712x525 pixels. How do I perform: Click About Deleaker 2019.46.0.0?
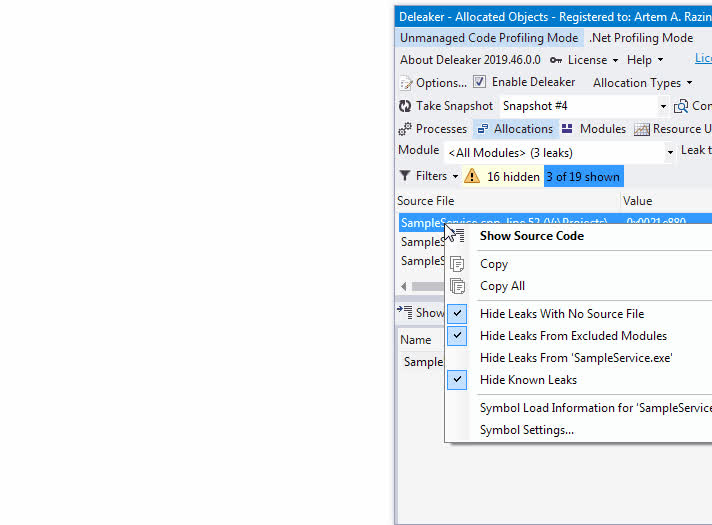point(470,60)
